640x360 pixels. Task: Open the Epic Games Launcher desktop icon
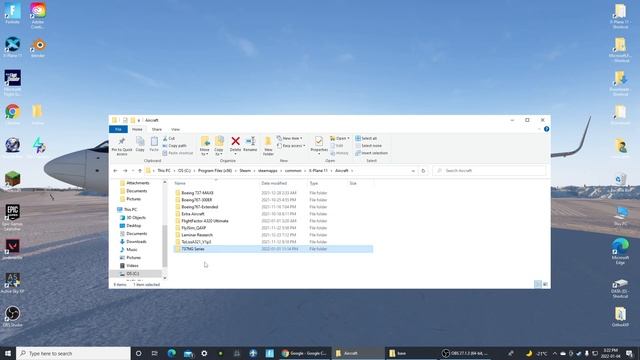click(x=12, y=218)
